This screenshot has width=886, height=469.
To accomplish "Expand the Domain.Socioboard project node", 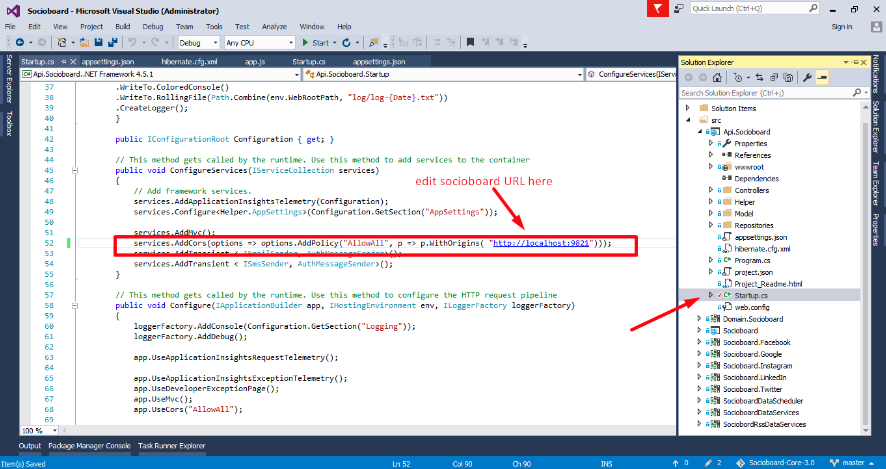I will point(700,319).
